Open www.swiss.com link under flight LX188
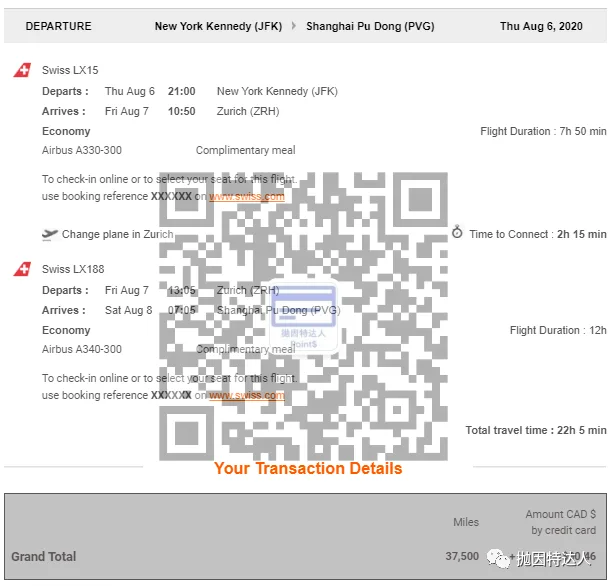This screenshot has width=611, height=586. (247, 395)
